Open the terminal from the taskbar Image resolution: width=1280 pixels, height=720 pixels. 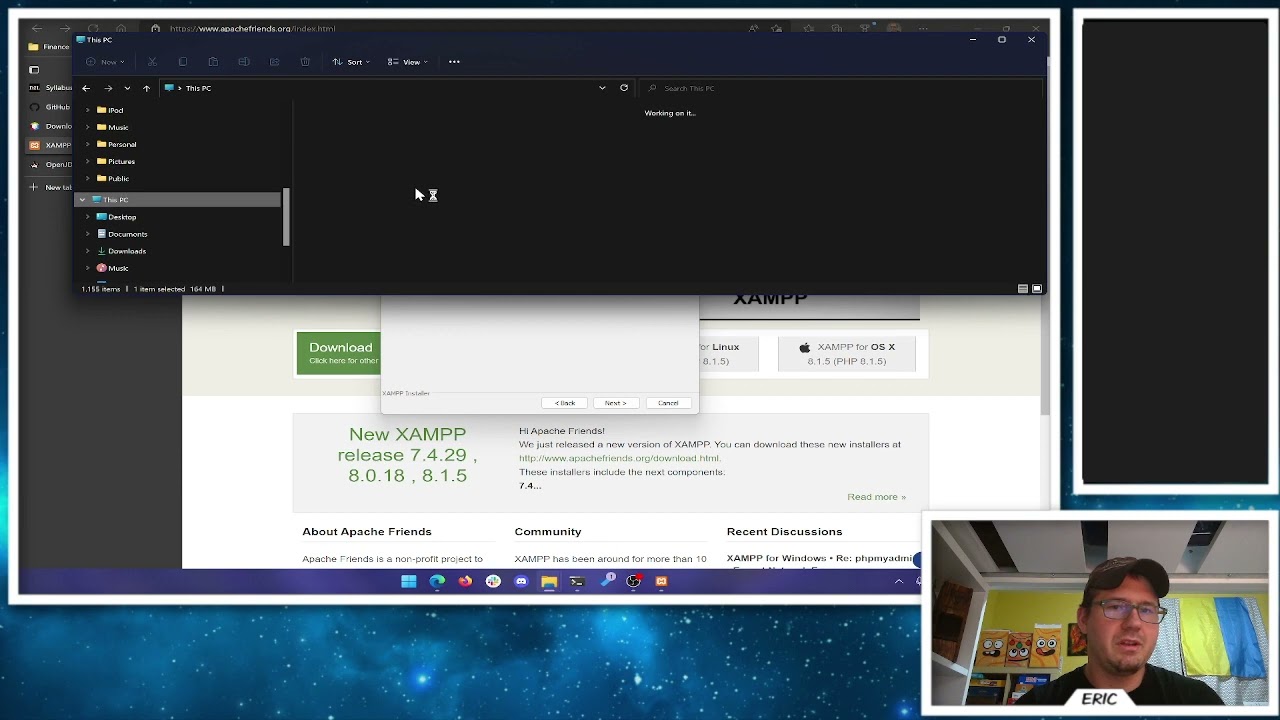(577, 581)
